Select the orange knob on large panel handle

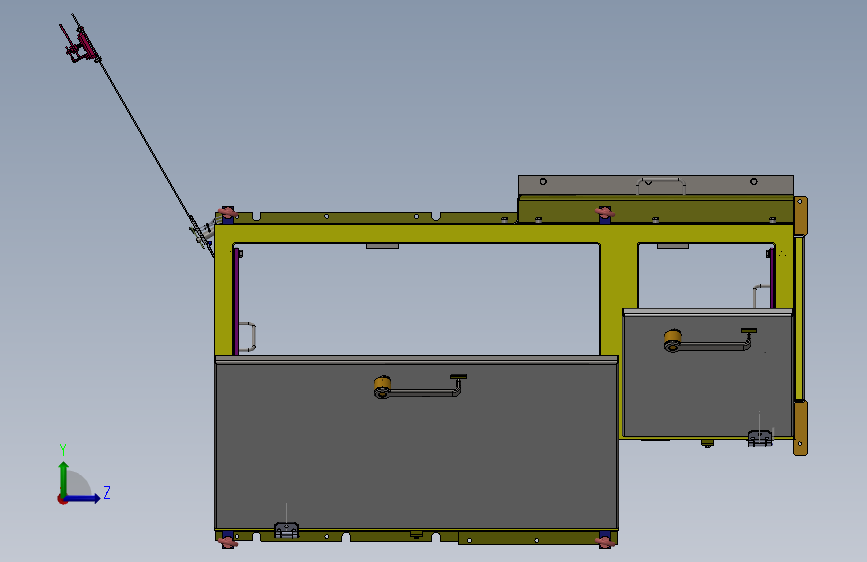click(382, 384)
